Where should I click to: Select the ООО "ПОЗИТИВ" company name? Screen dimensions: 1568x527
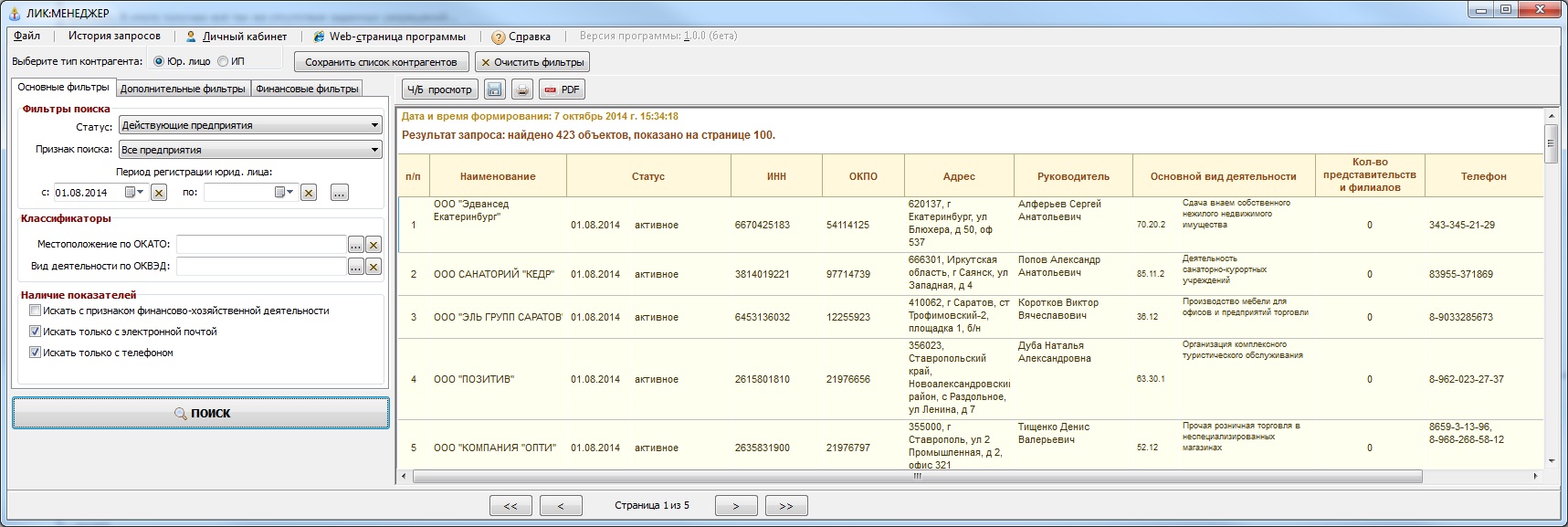[x=474, y=379]
